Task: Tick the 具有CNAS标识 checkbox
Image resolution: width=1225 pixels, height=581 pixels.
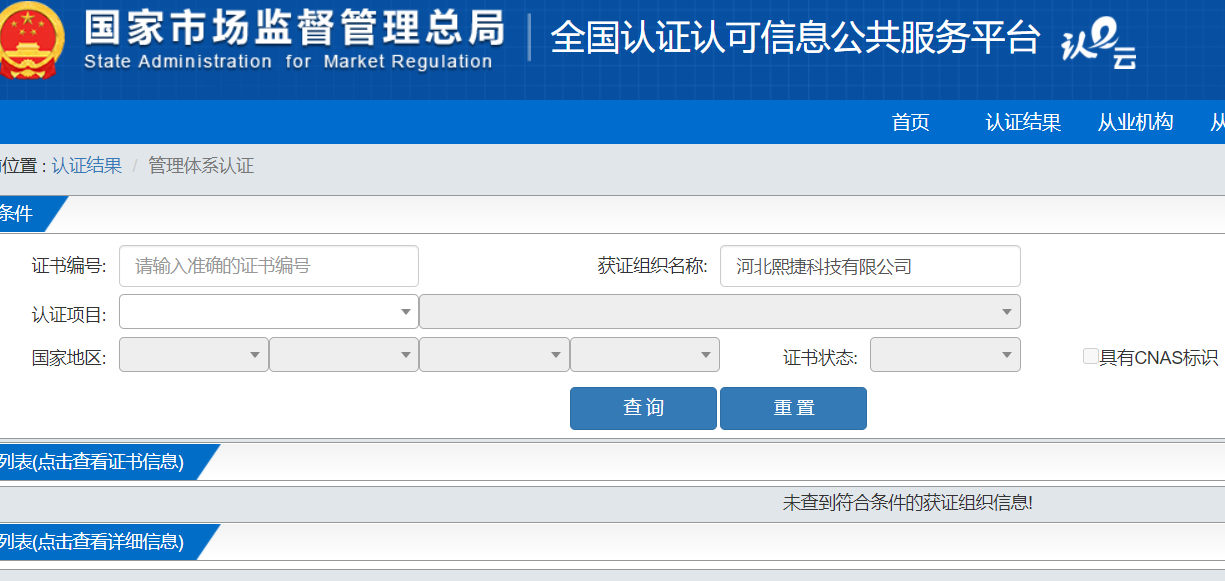Action: point(1091,356)
